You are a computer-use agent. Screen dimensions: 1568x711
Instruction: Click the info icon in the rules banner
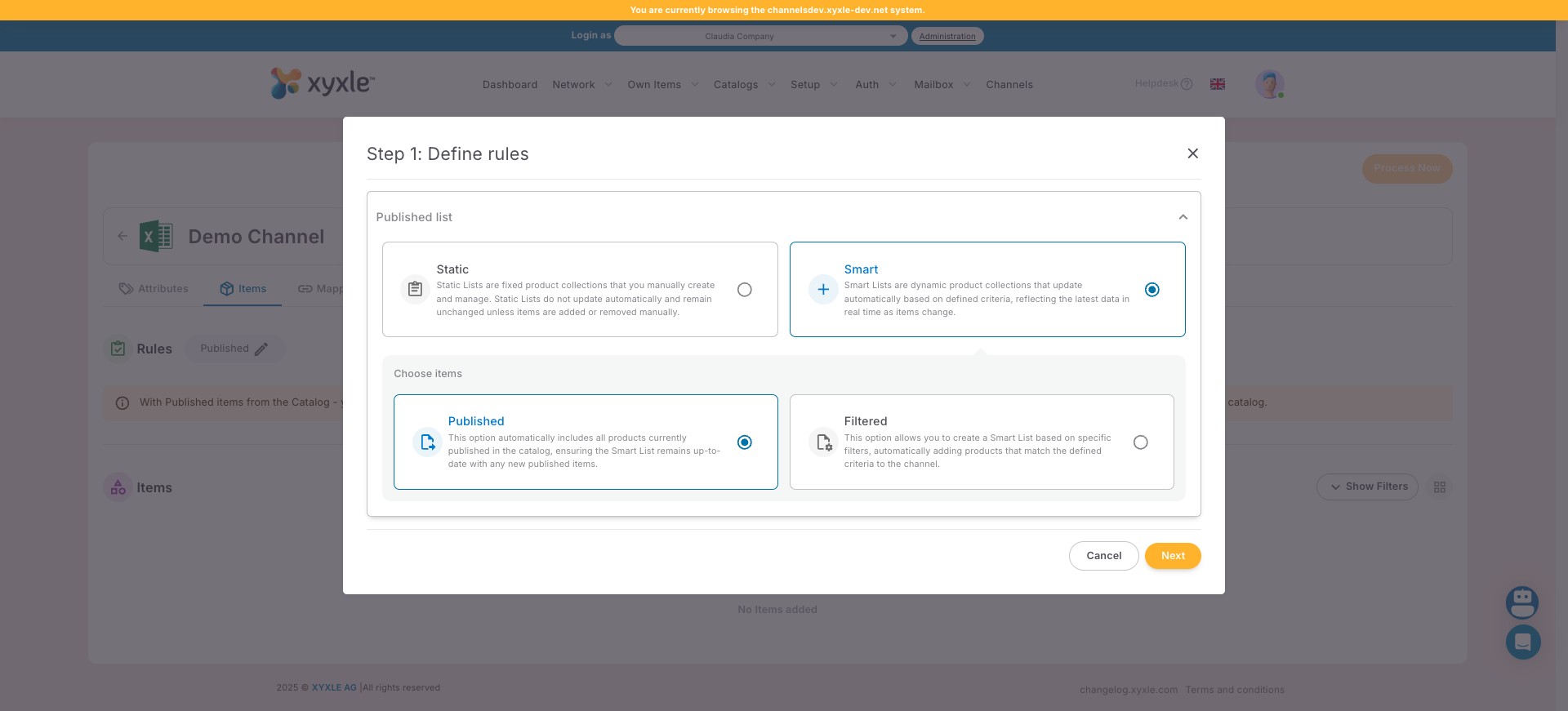coord(122,403)
